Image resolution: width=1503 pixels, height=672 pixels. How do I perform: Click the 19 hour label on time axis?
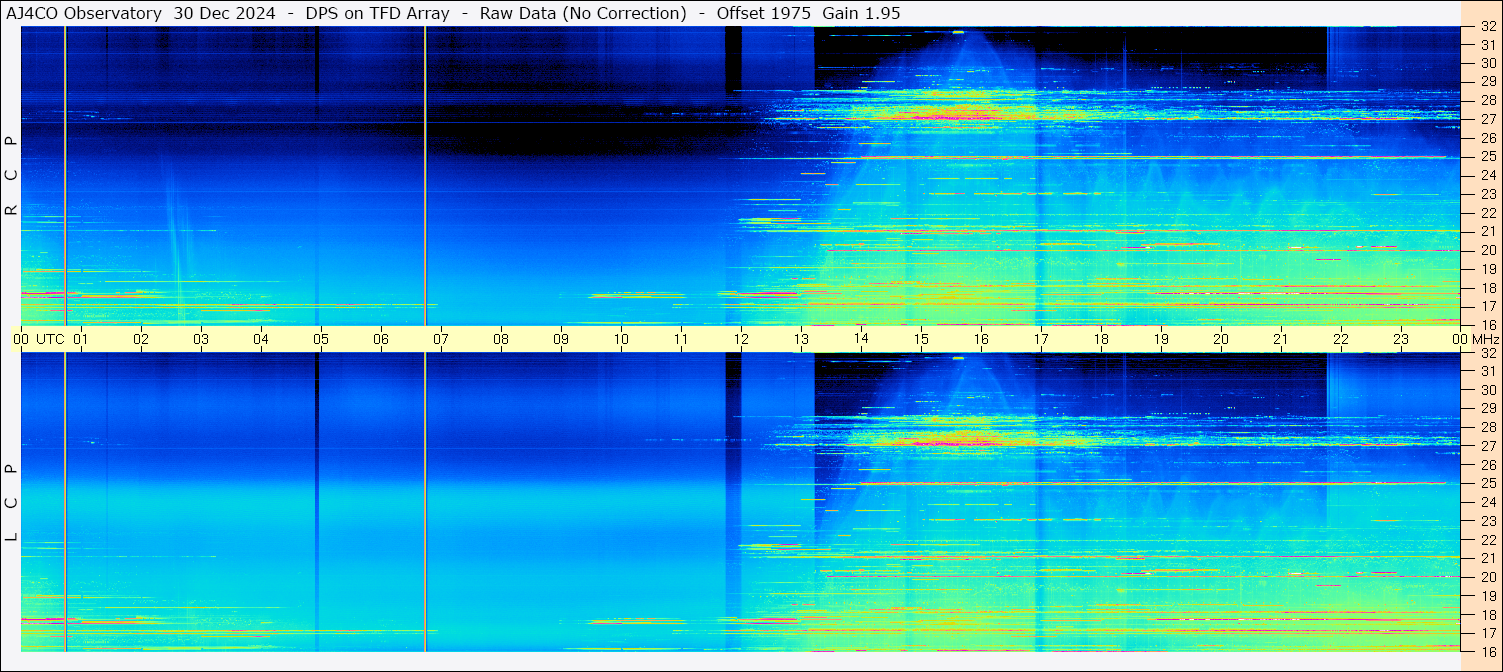(1161, 339)
